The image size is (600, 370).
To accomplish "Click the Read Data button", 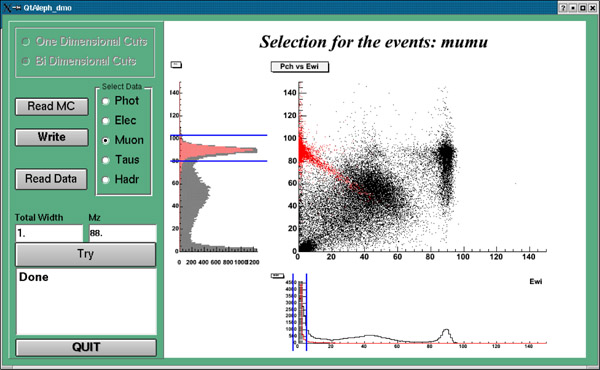I will (51, 179).
